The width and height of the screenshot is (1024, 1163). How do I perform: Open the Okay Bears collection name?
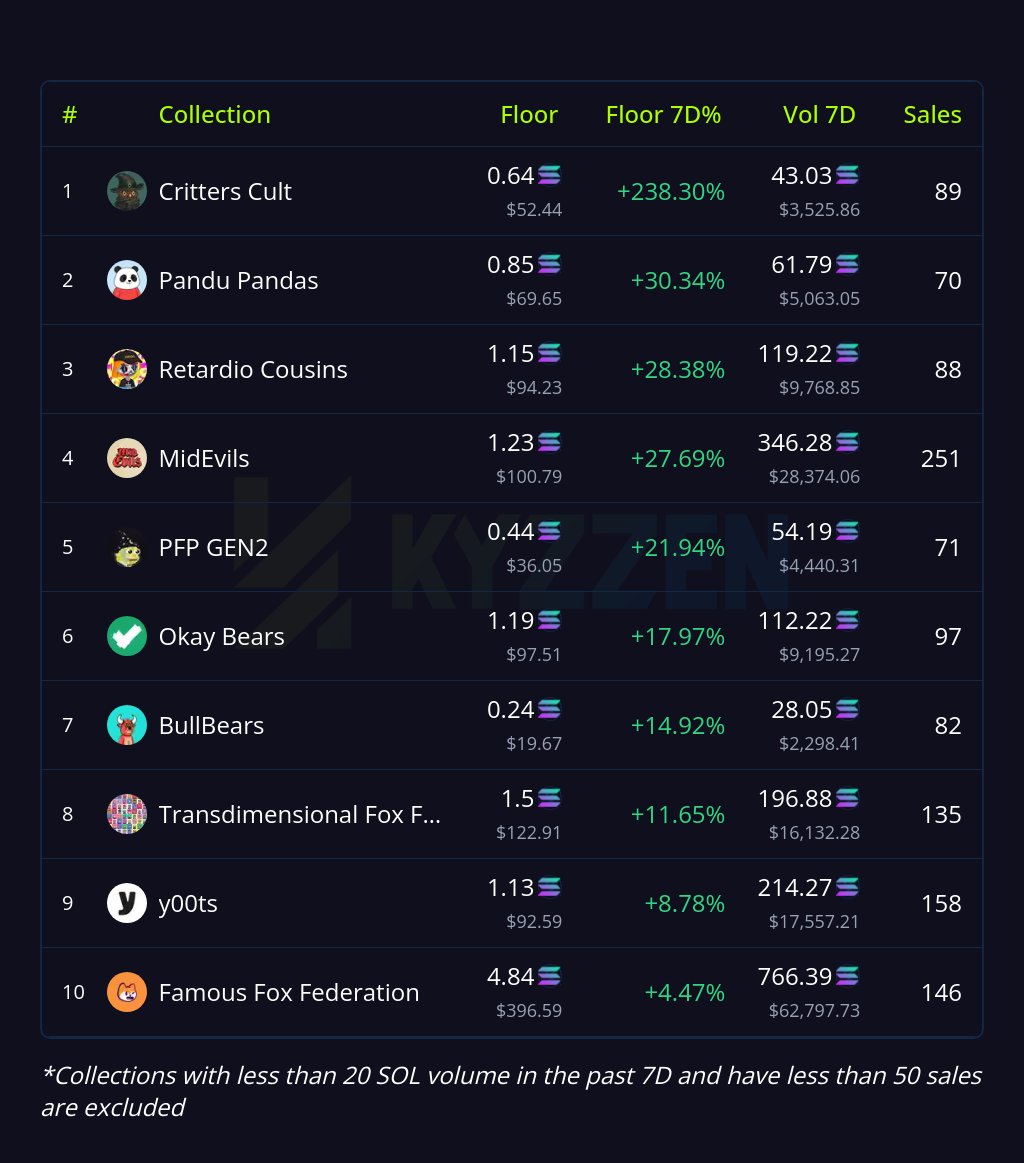(221, 636)
